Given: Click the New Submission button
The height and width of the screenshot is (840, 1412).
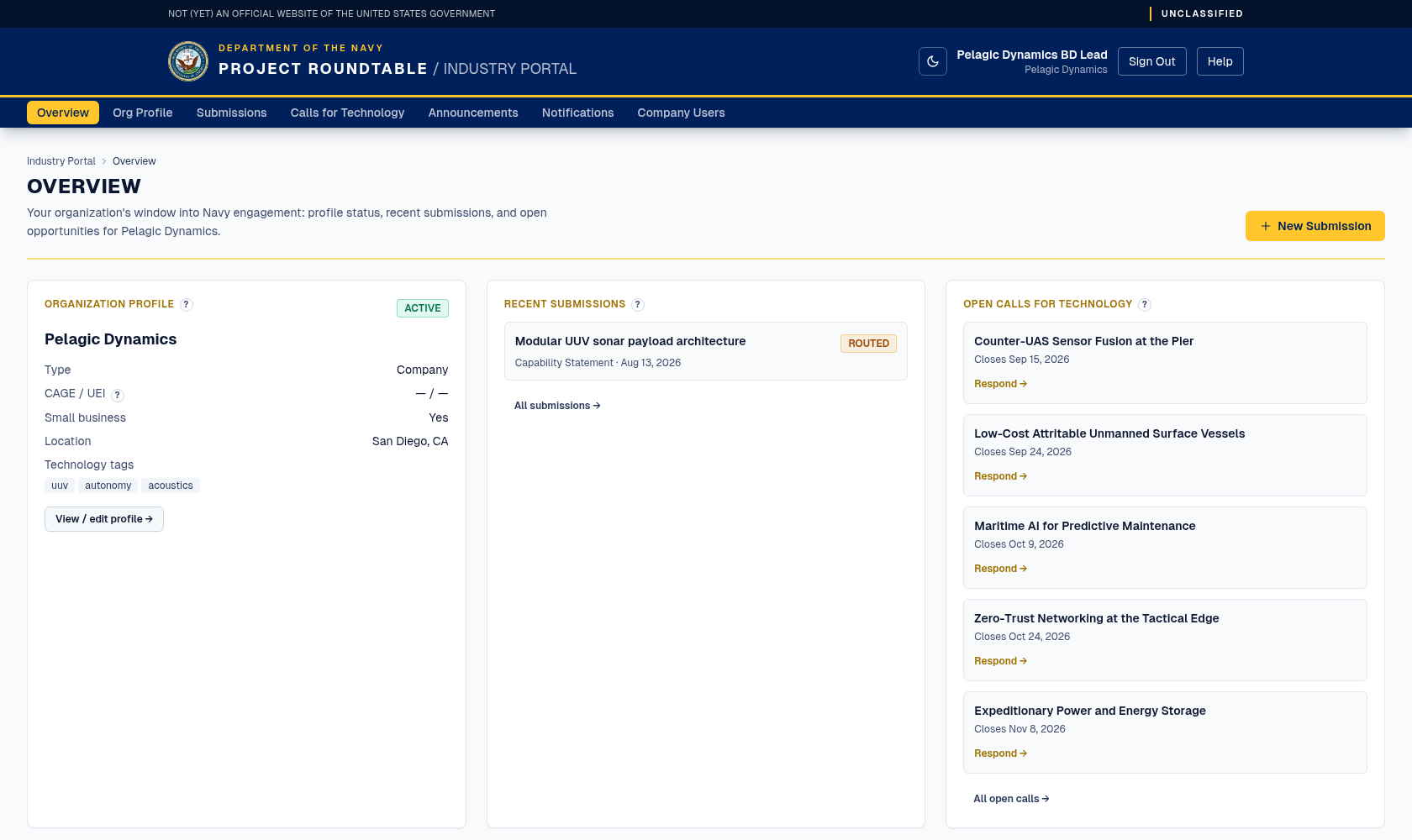Looking at the screenshot, I should click(x=1315, y=226).
